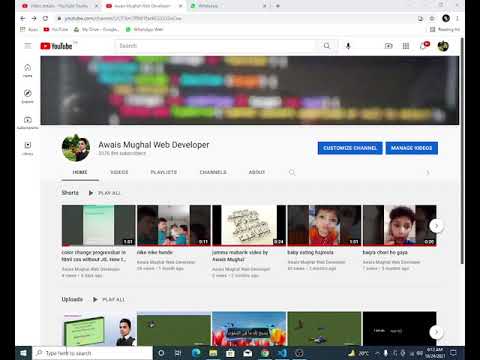Switch to the WhatsApp browser tab
Screen dimensions: 480x360
point(227,6)
